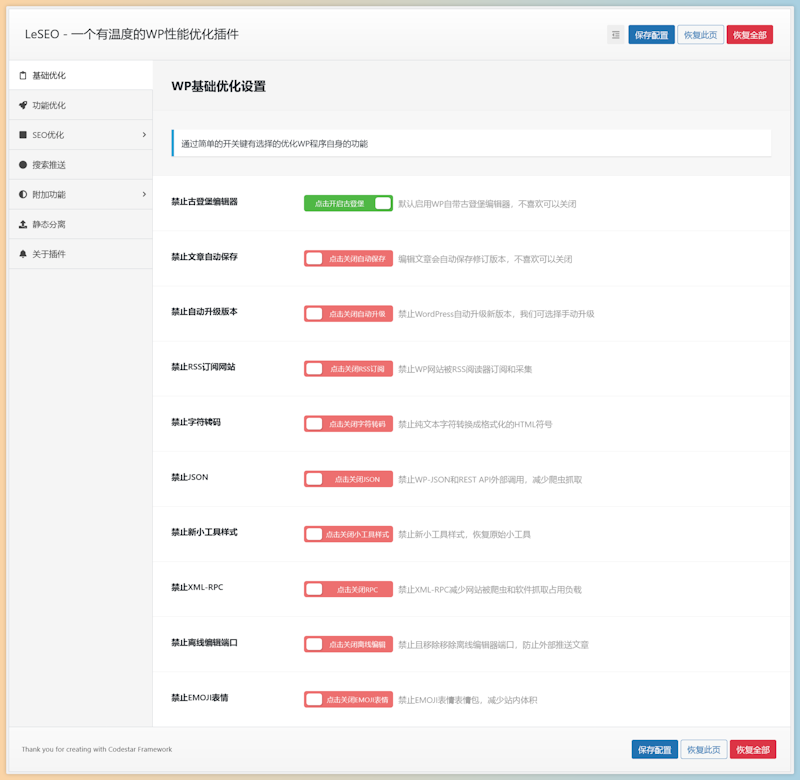Viewport: 800px width, 780px height.
Task: Click the bottom 恢复全部 button
Action: point(753,749)
